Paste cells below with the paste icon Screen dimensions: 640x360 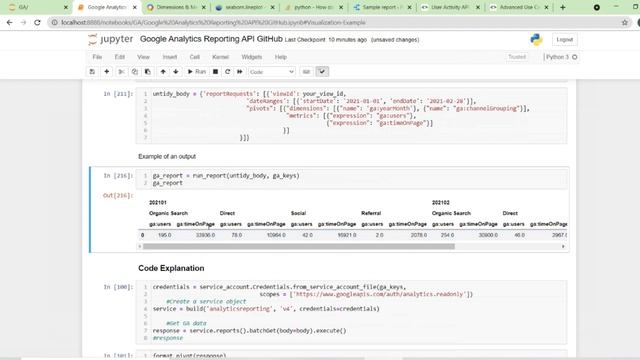click(148, 72)
